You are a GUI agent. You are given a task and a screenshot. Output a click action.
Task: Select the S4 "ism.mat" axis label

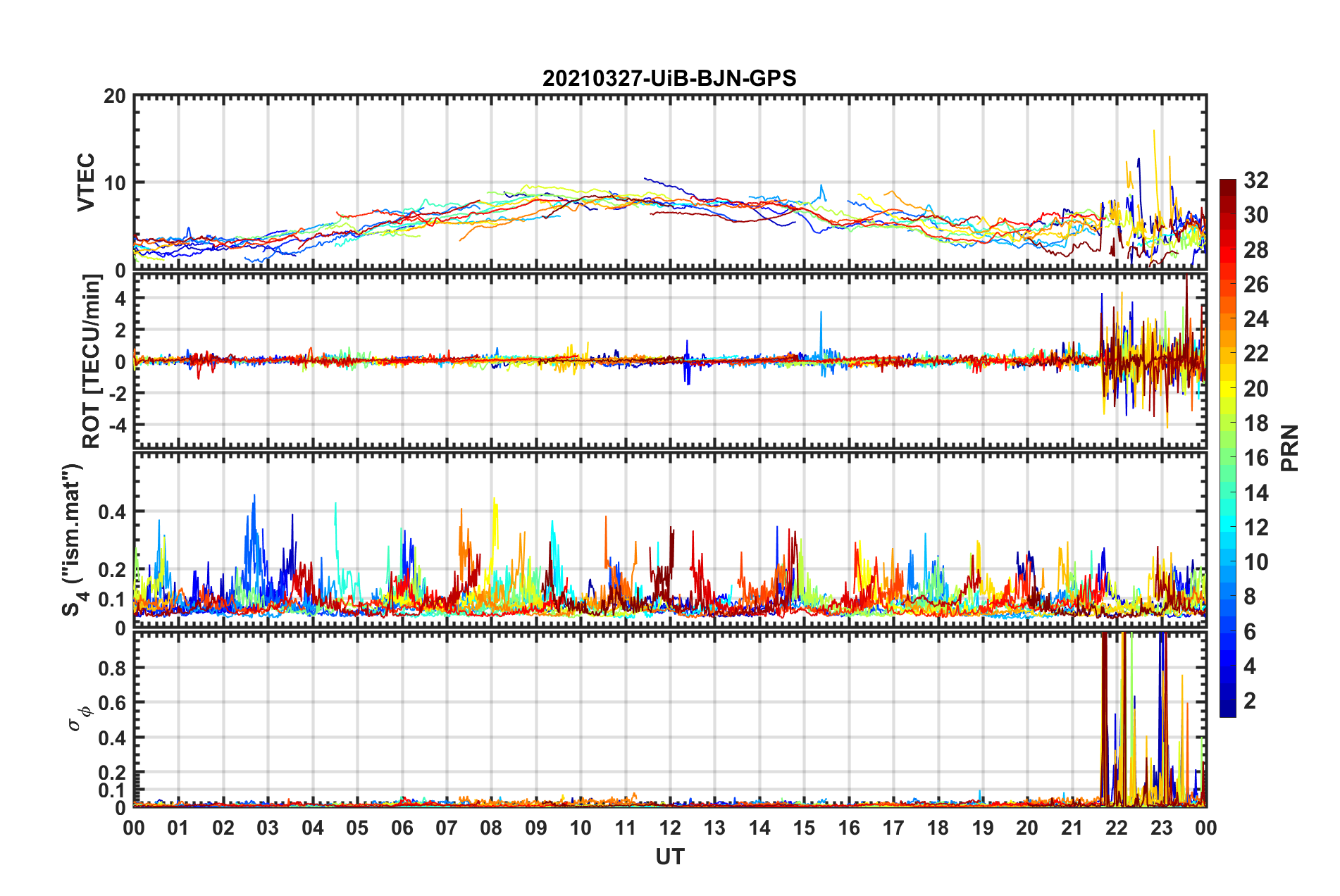coord(73,540)
